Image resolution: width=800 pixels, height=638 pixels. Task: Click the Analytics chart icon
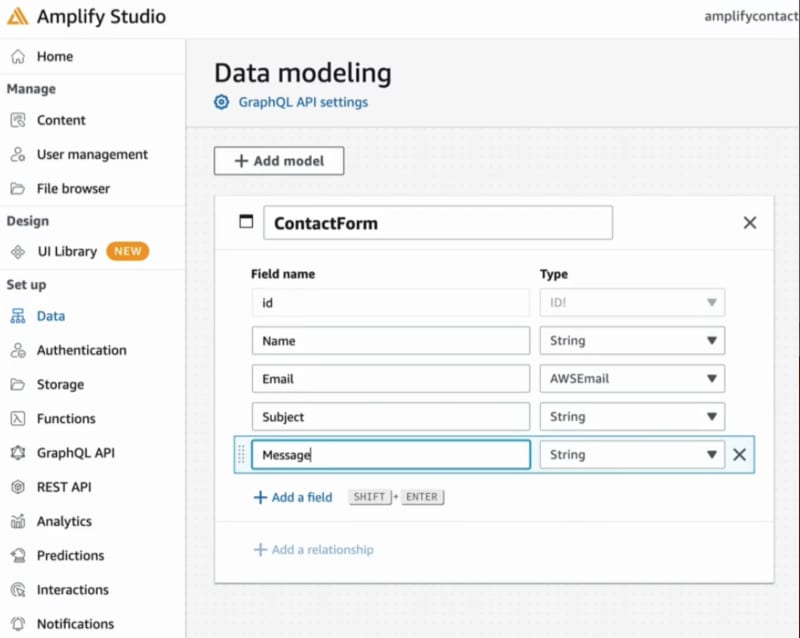pos(18,521)
